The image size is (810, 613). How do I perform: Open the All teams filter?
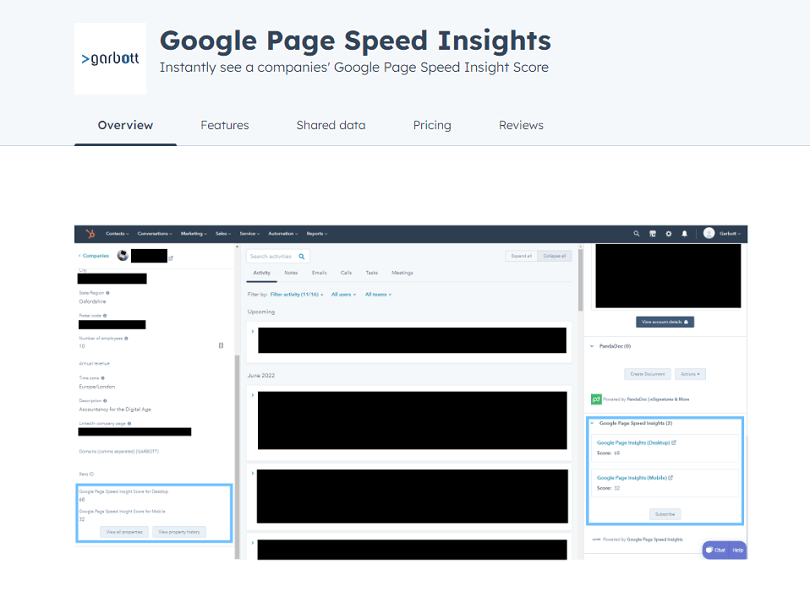point(378,294)
